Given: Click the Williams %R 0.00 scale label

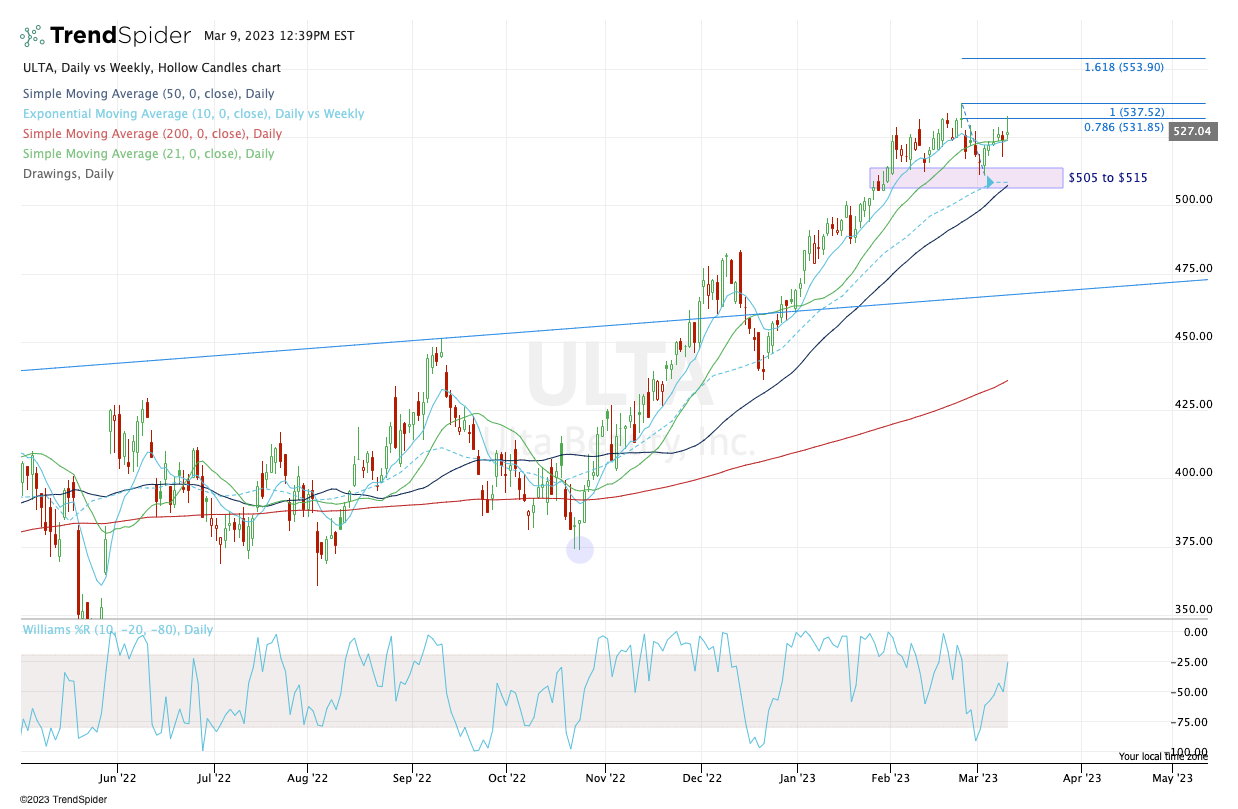Looking at the screenshot, I should click(1195, 632).
